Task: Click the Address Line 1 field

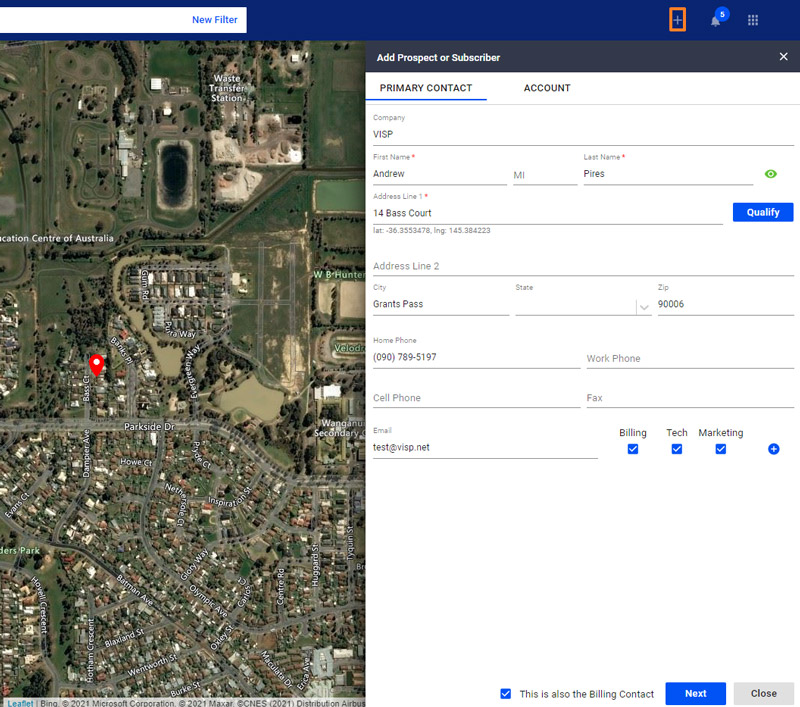Action: pyautogui.click(x=547, y=213)
